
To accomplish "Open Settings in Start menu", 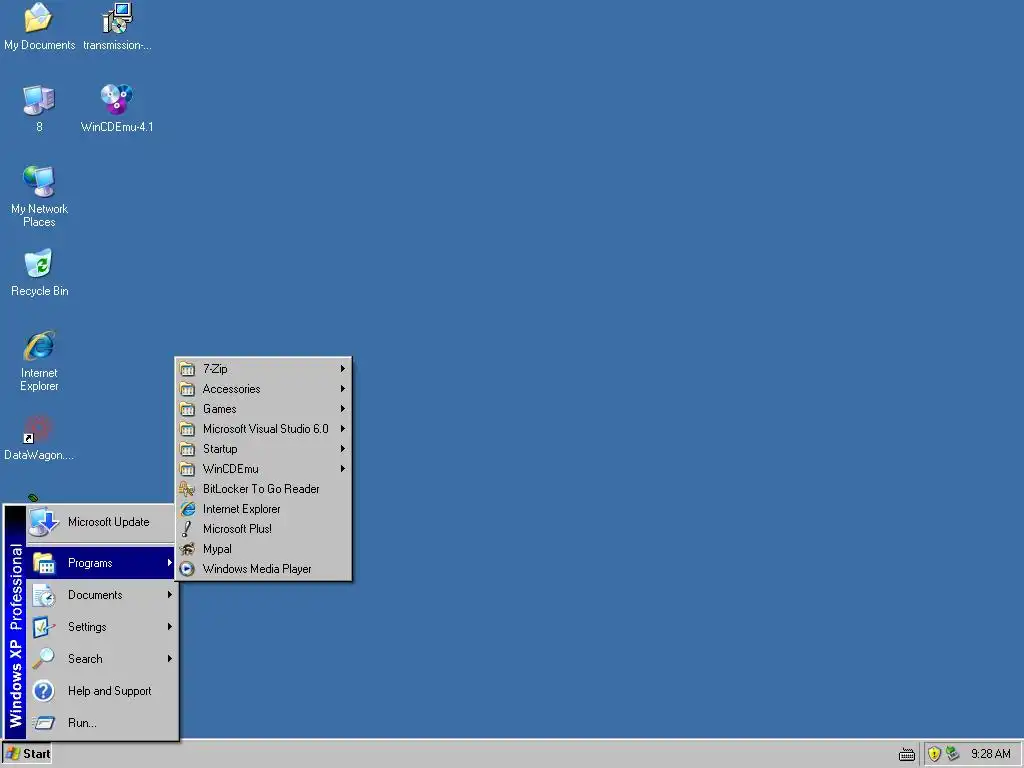I will 101,626.
